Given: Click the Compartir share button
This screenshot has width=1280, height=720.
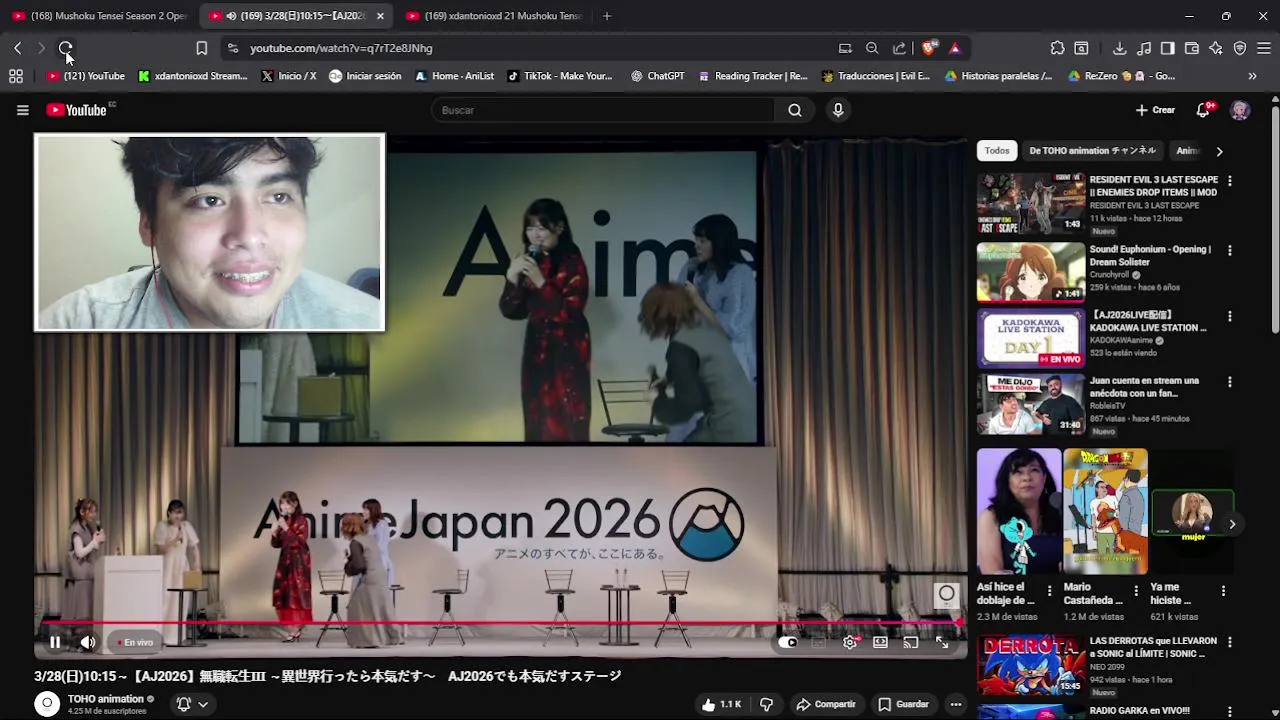Looking at the screenshot, I should pos(826,704).
